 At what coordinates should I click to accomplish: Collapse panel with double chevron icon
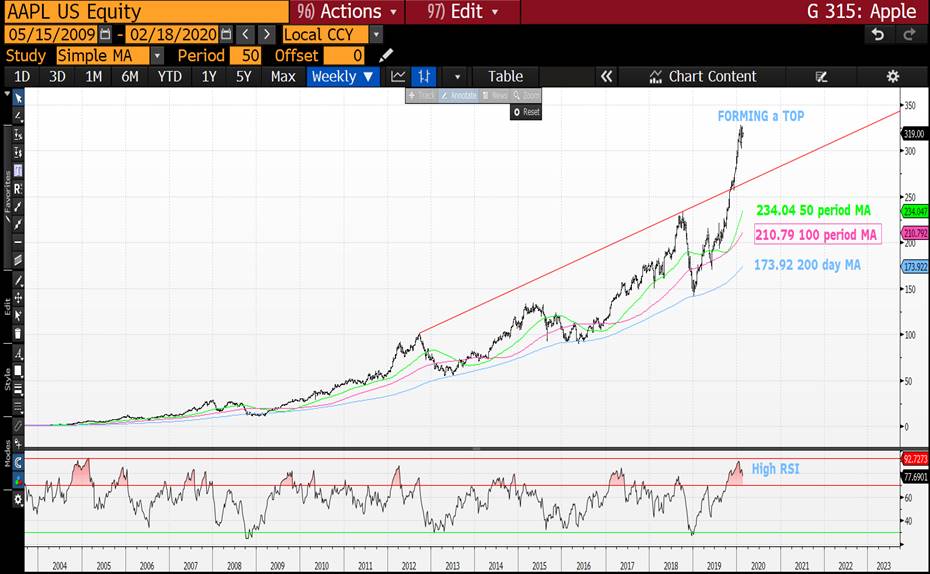pos(606,76)
